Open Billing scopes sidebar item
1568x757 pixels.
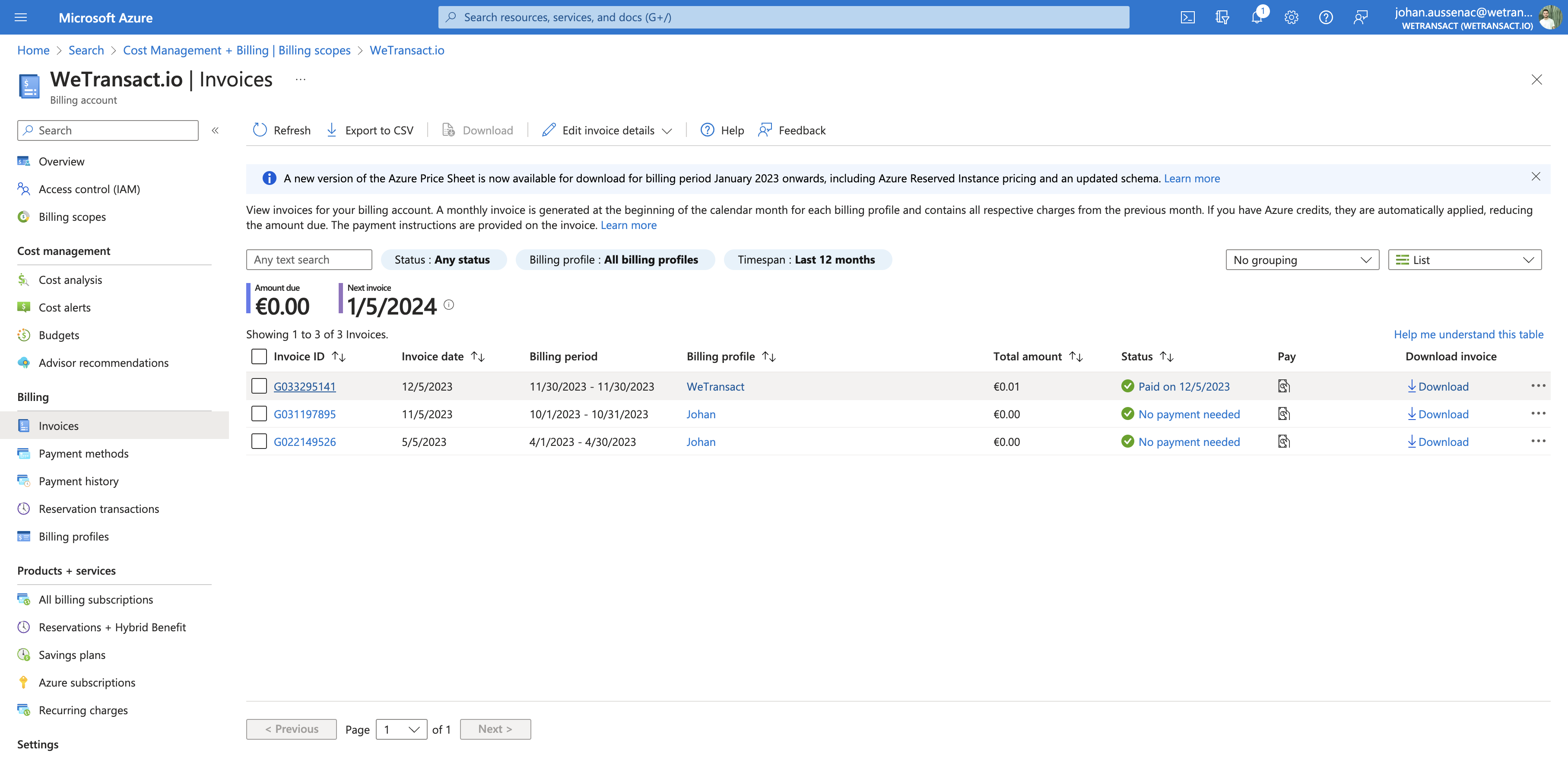coord(72,217)
